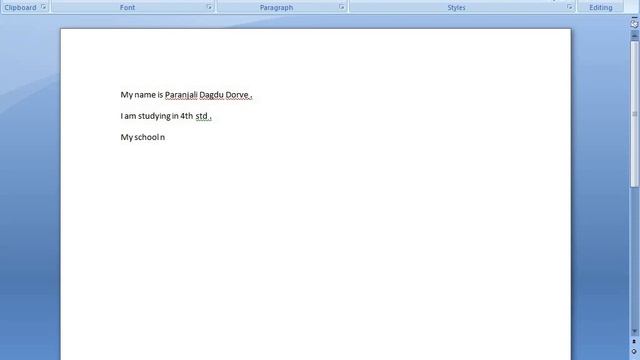Click on "4th" in the second line
The height and width of the screenshot is (360, 640).
click(x=187, y=116)
